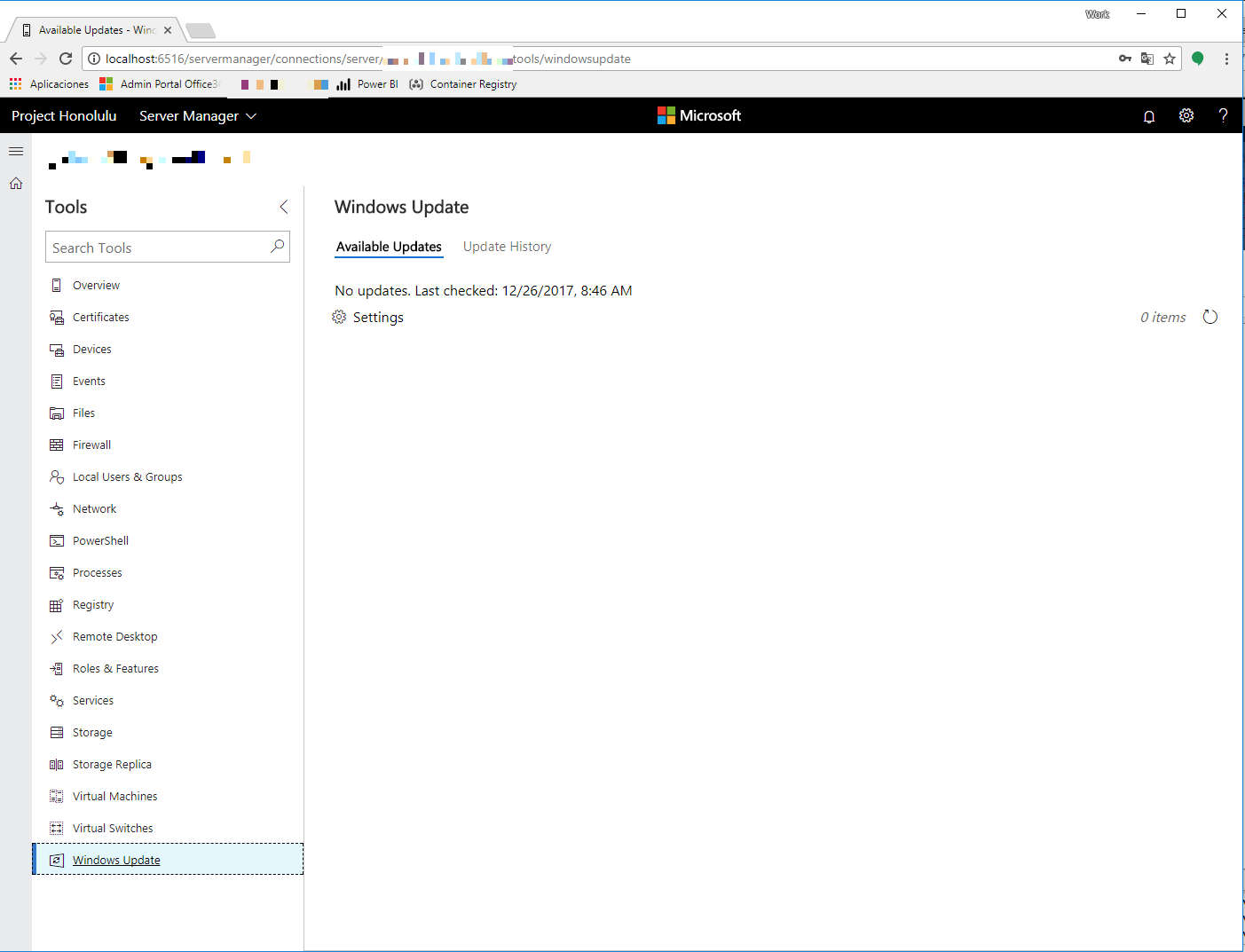Open the Container Registry bookmark
Screen dimensions: 1245x952
pyautogui.click(x=463, y=84)
